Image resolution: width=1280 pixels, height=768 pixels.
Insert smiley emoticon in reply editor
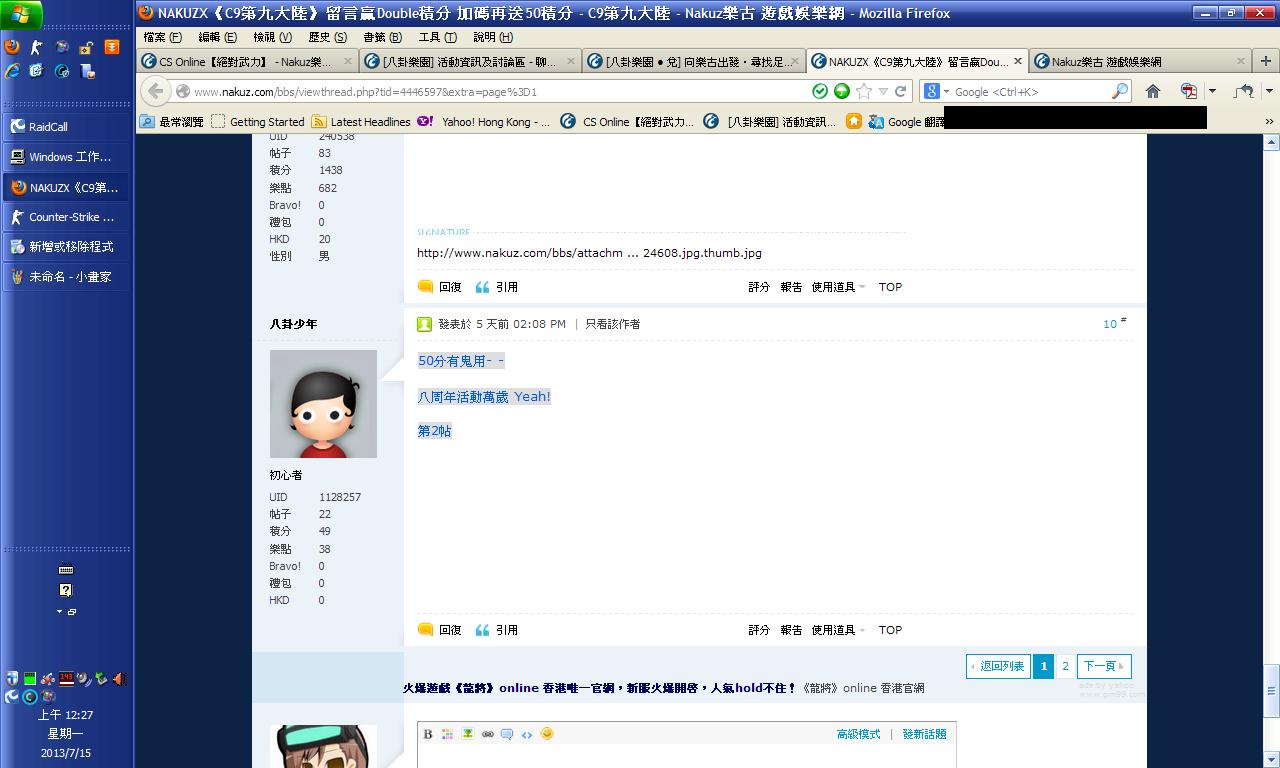coord(547,734)
